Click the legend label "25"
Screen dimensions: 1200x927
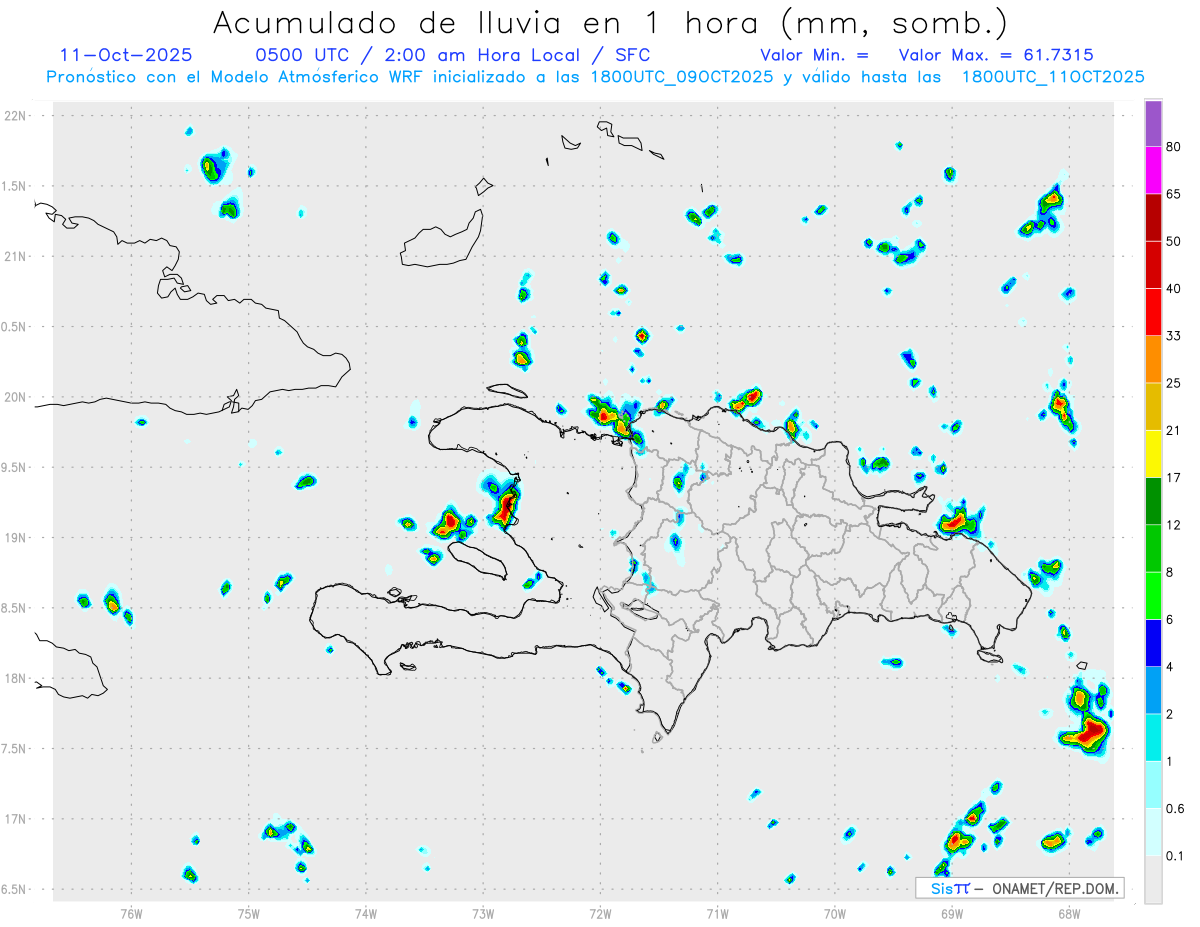click(x=1174, y=383)
